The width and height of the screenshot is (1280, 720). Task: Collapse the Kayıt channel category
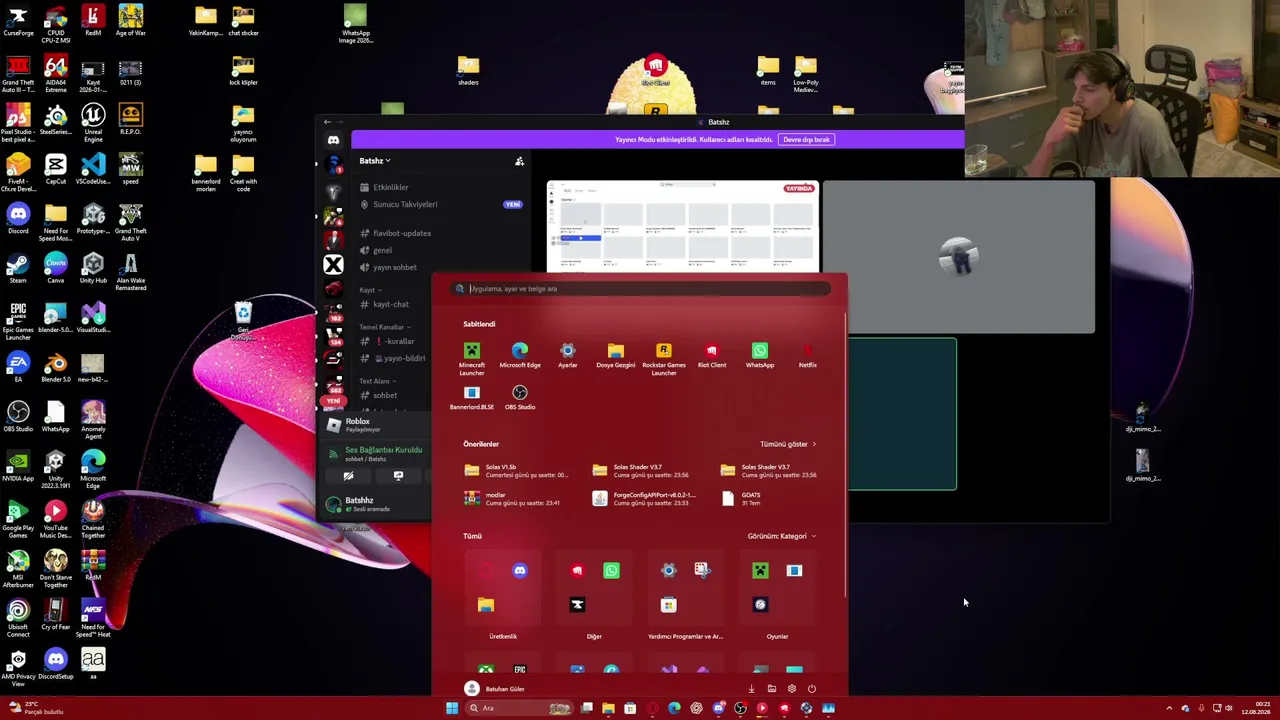(x=369, y=290)
